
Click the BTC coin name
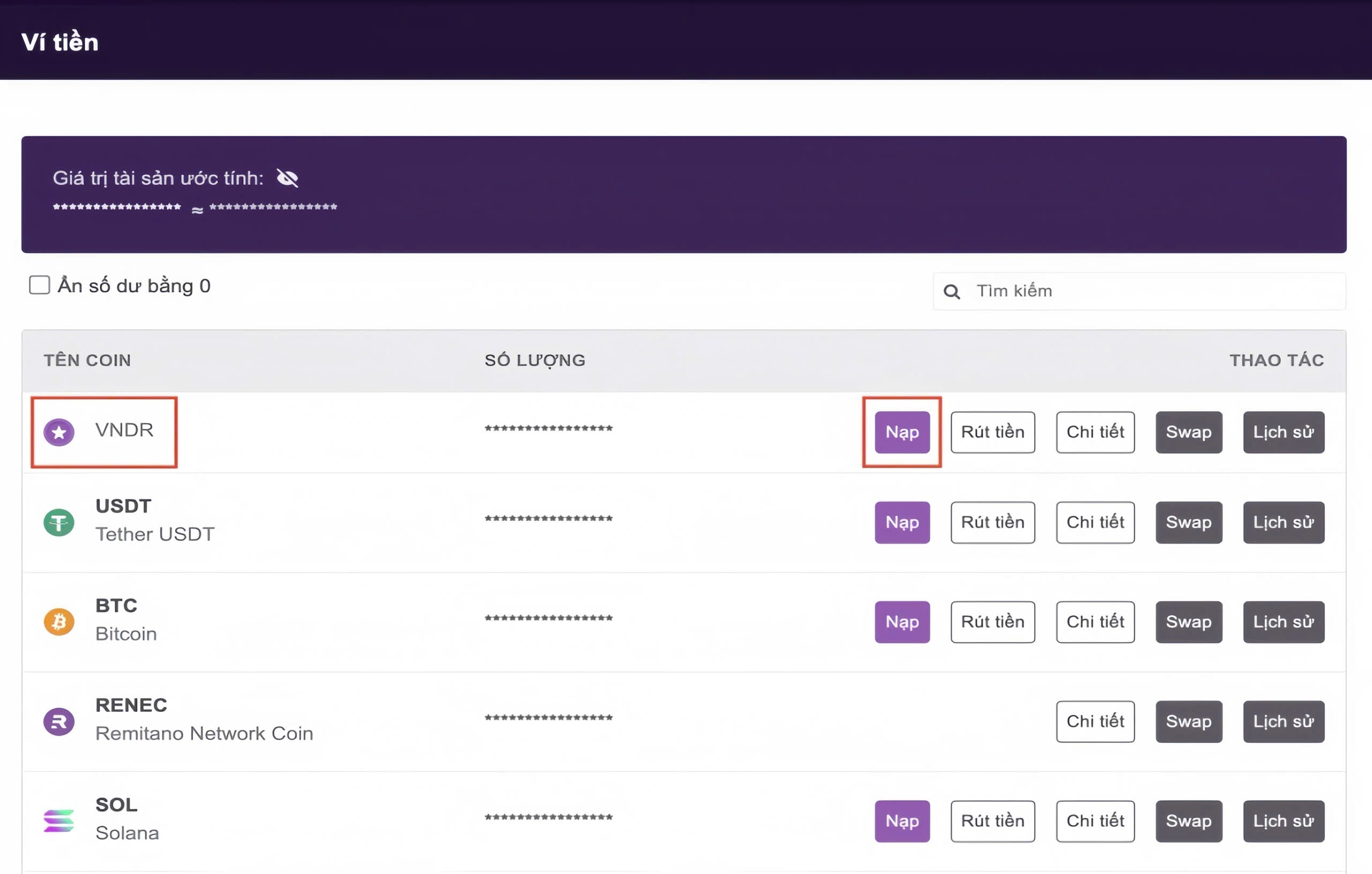(116, 605)
